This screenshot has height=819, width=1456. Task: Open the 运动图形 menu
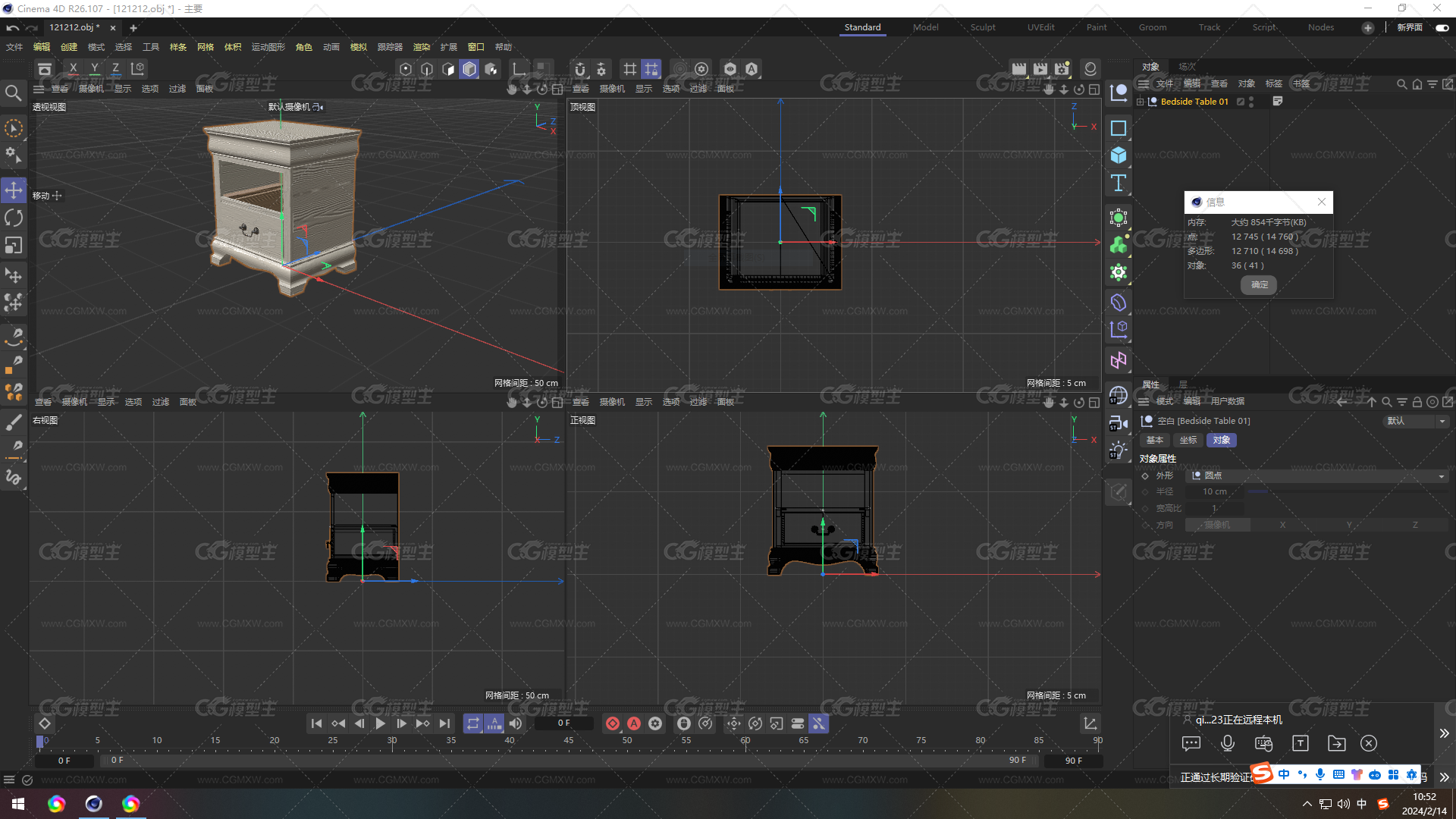point(268,47)
